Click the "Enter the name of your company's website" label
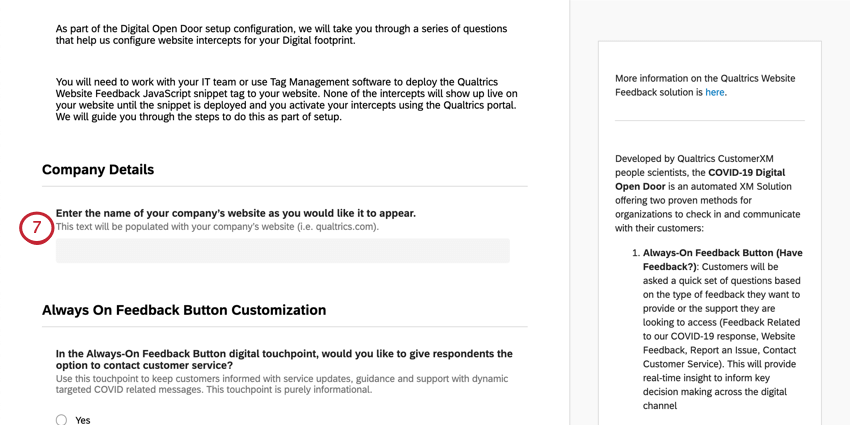 point(236,213)
